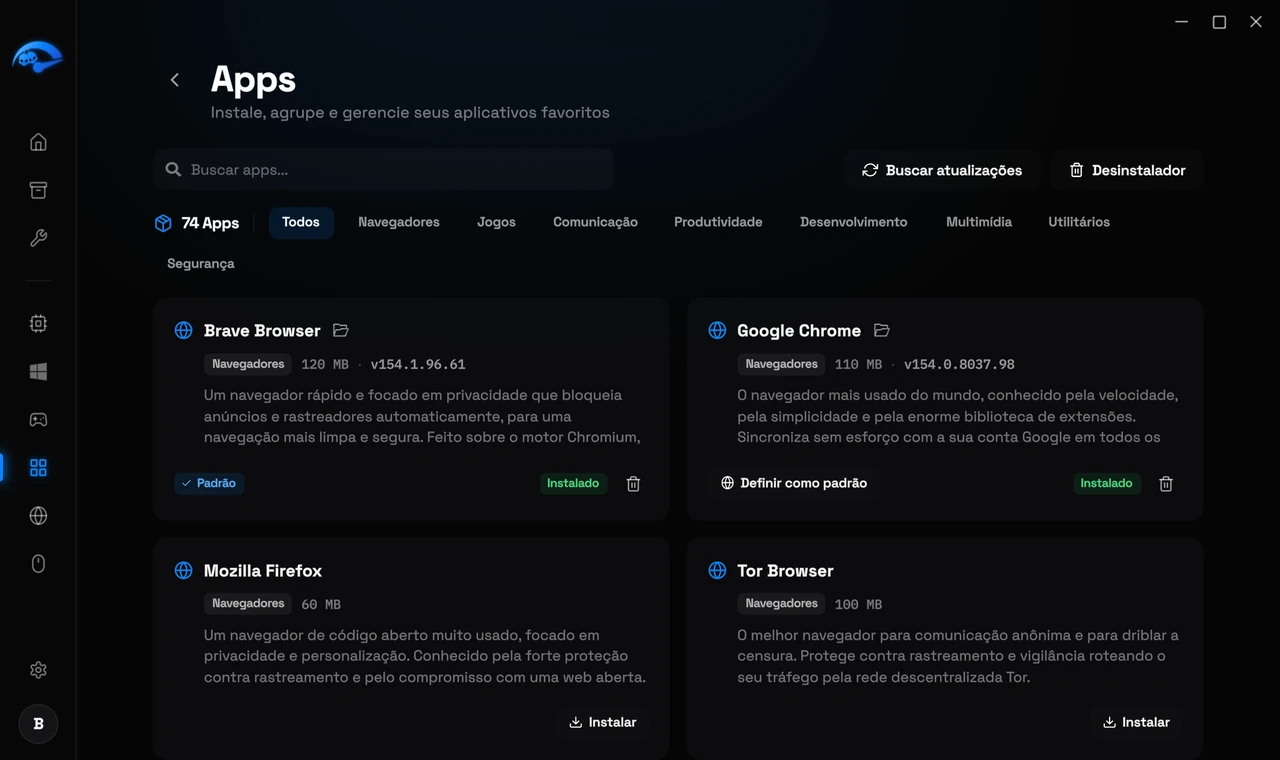Filter apps by the Segurança tab
The width and height of the screenshot is (1280, 760).
click(201, 264)
